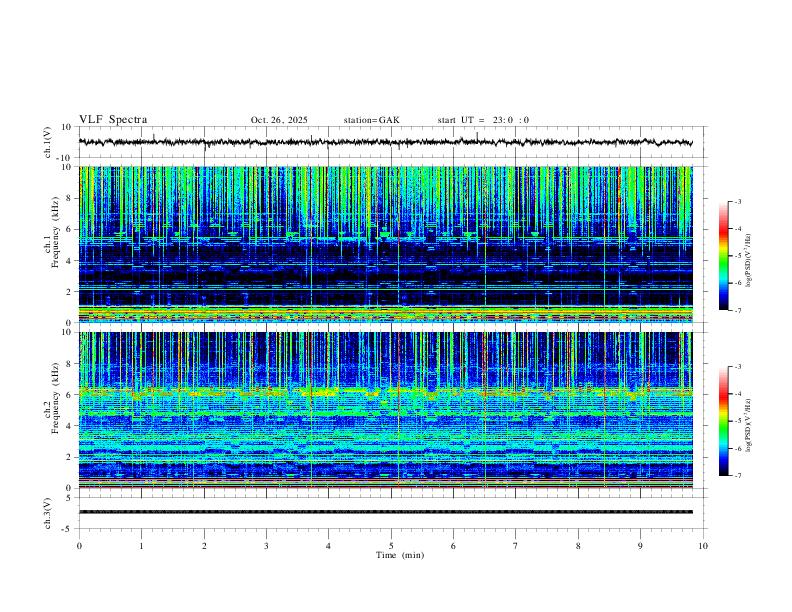The height and width of the screenshot is (612, 792).
Task: Click the ch.3 flat black trace band
Action: tap(385, 512)
